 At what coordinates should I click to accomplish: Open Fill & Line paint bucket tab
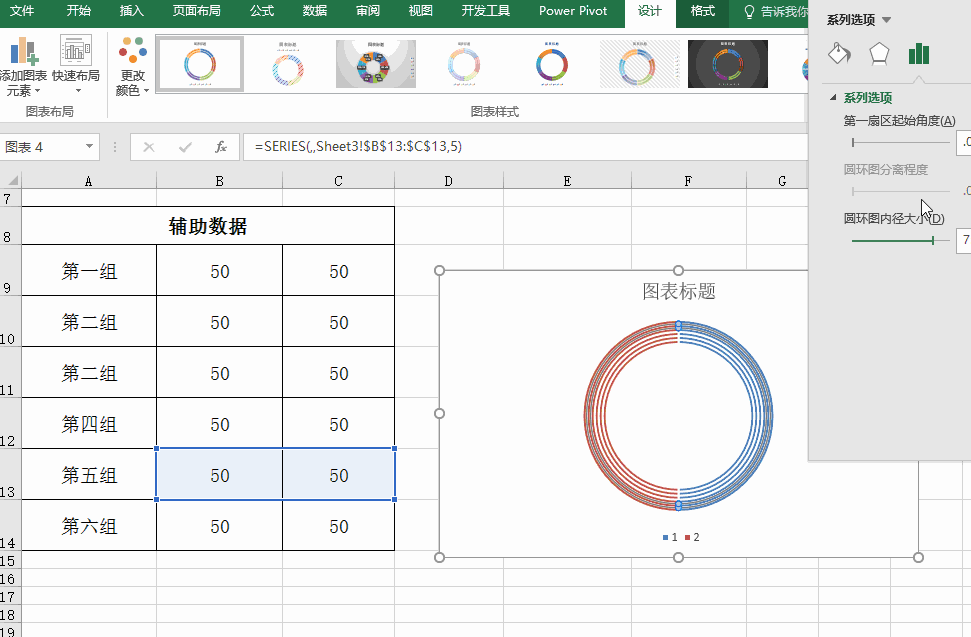point(840,54)
